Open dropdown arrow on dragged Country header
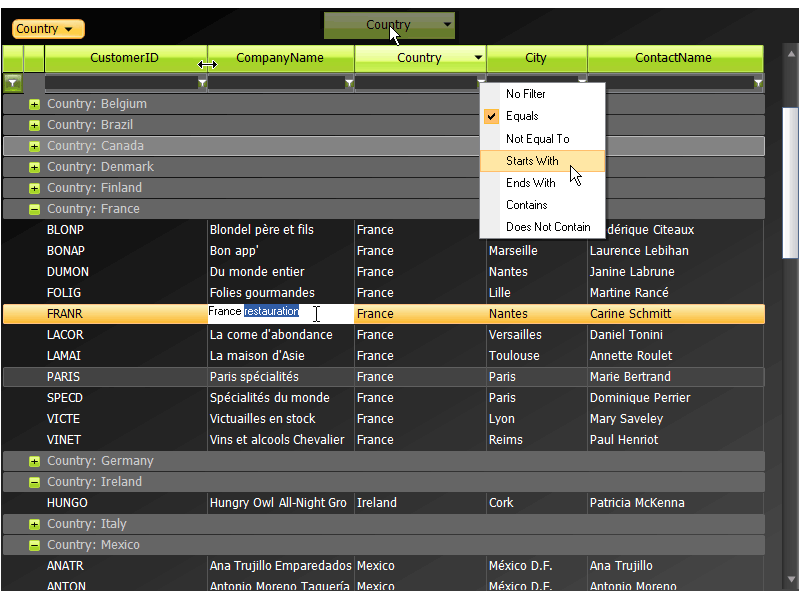 tap(447, 24)
